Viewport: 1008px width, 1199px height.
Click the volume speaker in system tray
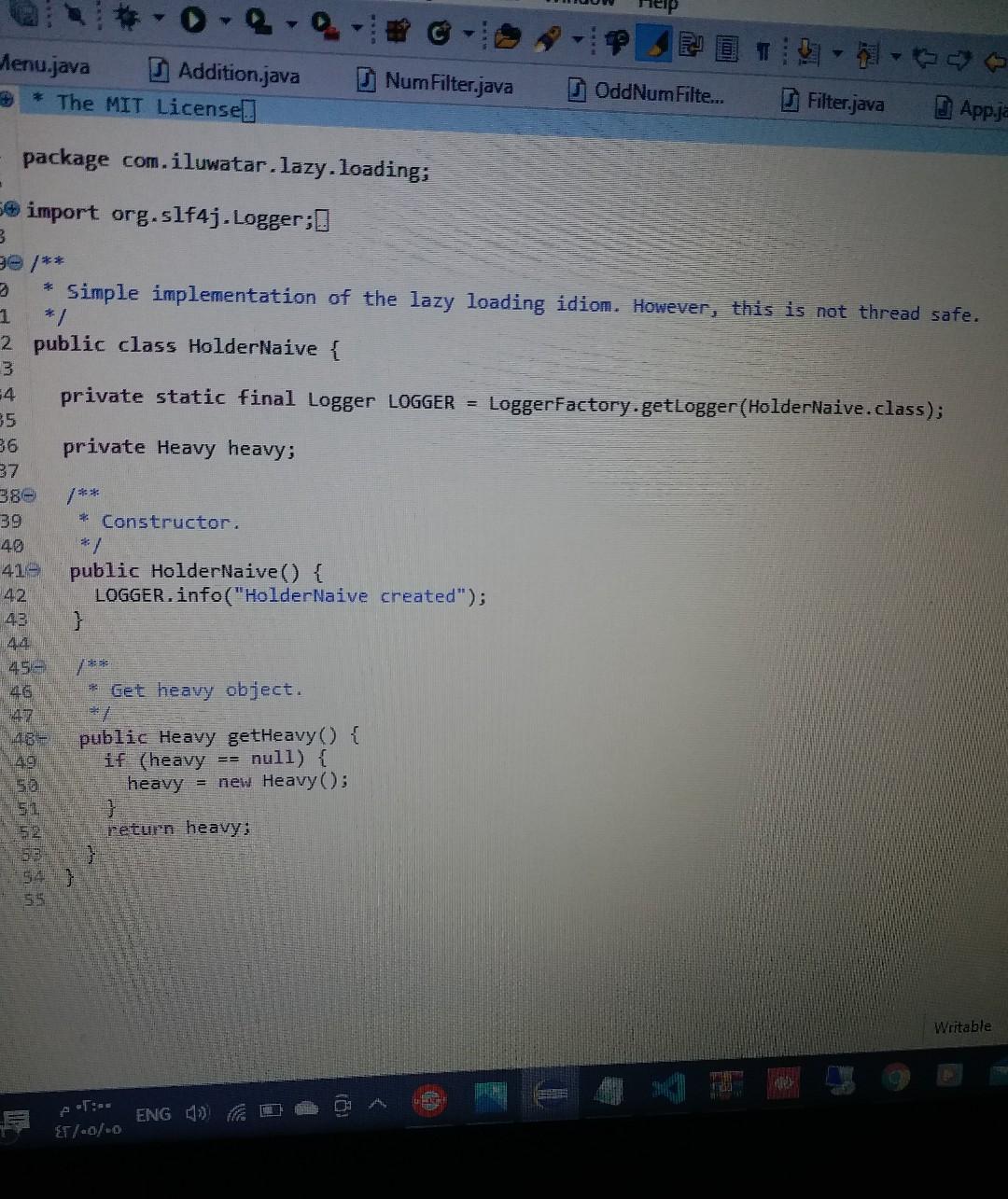[x=194, y=1113]
